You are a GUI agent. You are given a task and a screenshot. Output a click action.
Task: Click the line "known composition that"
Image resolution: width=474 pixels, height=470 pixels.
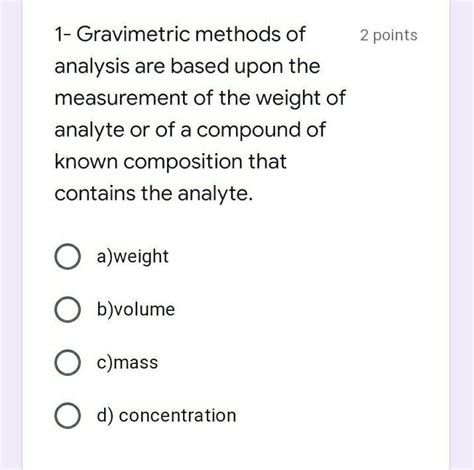[x=170, y=161]
